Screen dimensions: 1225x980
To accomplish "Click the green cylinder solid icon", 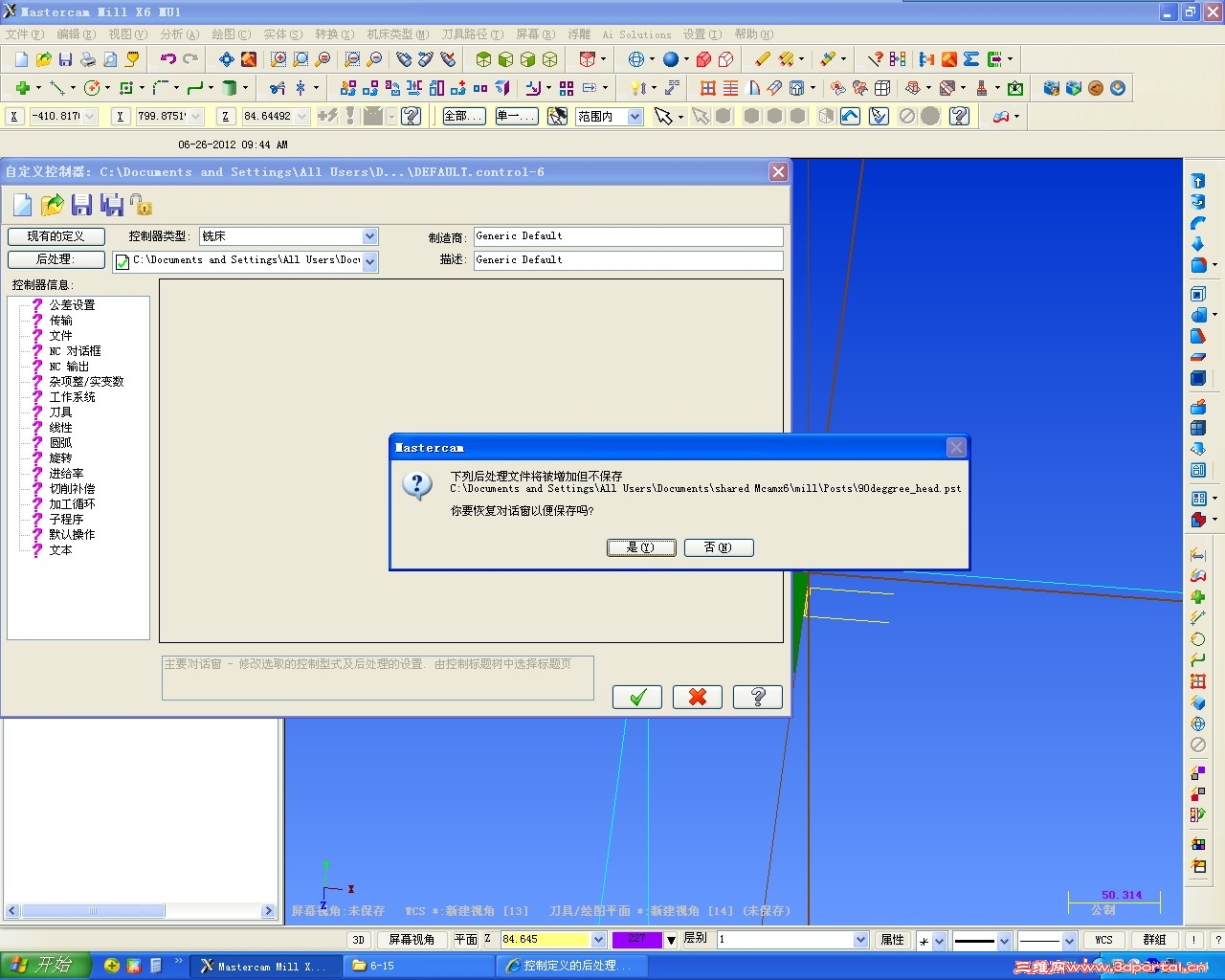I will [x=230, y=88].
